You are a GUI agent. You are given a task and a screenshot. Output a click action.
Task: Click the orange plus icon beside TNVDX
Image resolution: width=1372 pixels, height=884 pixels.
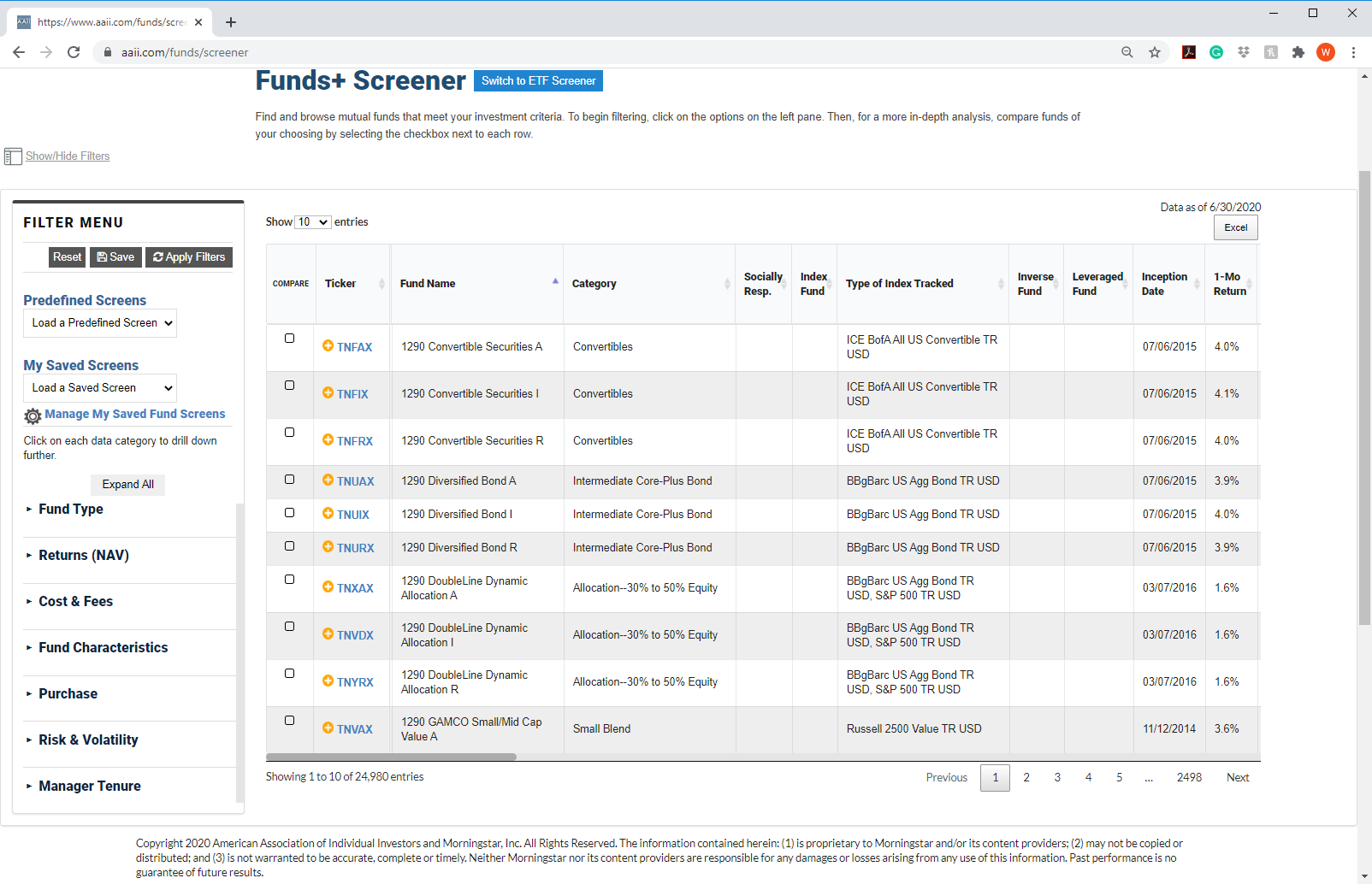coord(328,634)
